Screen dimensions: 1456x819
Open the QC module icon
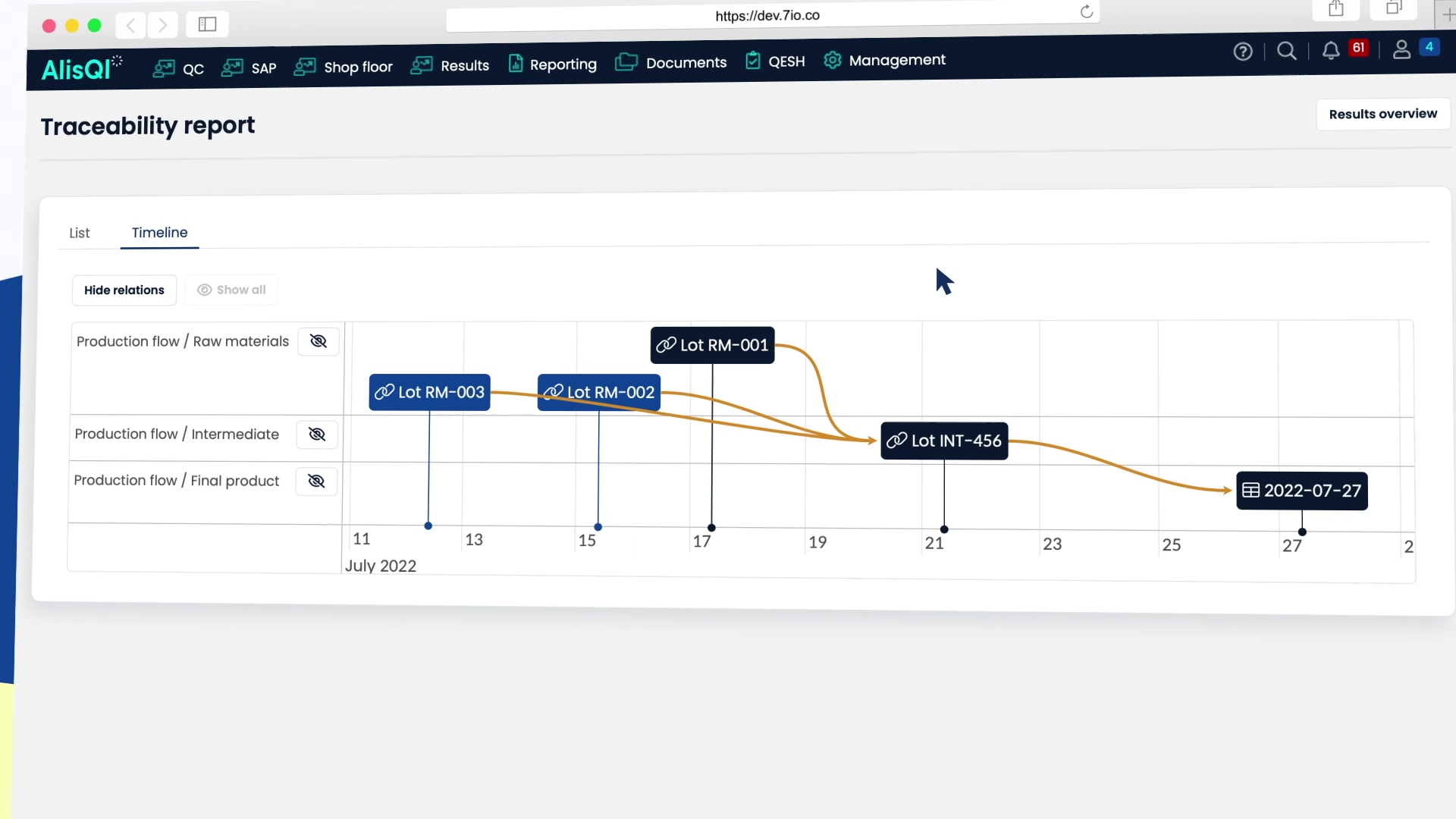162,68
